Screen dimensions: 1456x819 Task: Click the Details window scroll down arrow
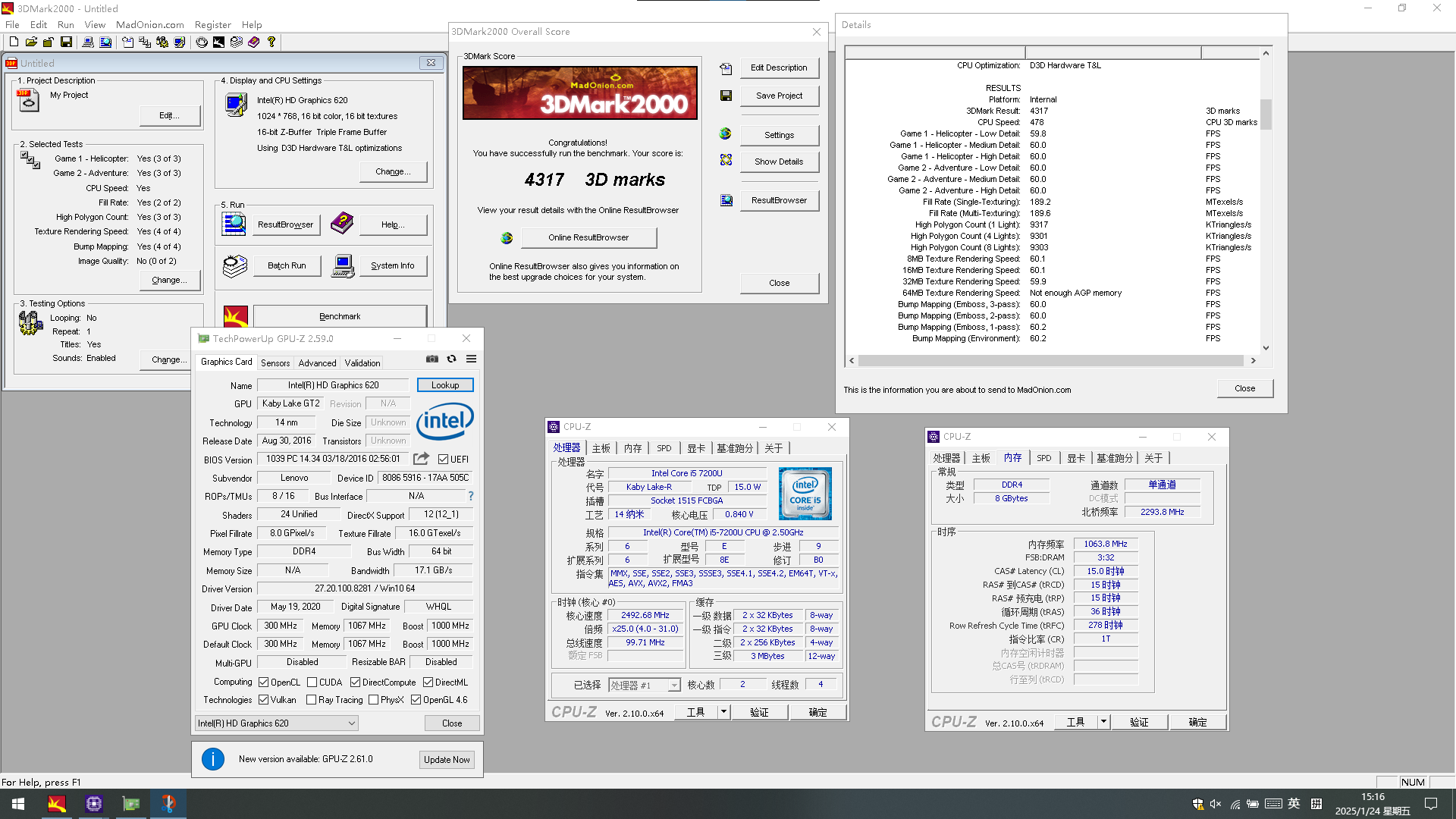pyautogui.click(x=1266, y=349)
